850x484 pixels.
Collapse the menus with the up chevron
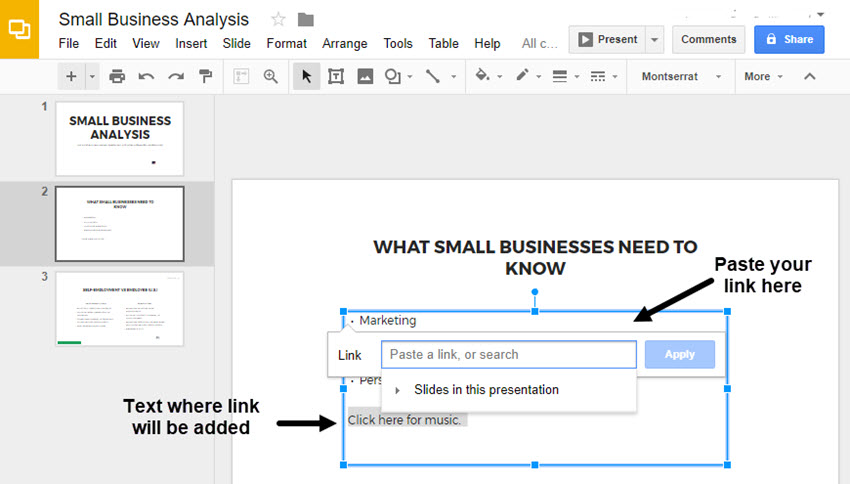click(810, 76)
